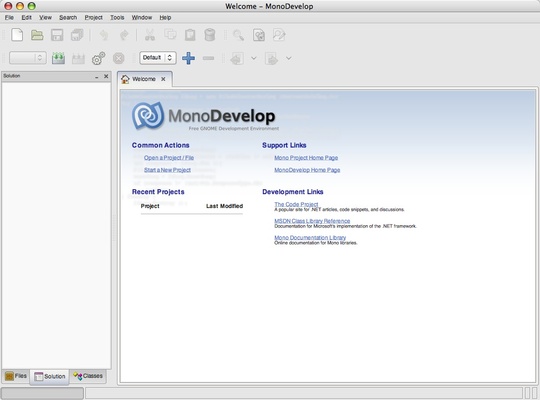
Task: Click the Save floppy disk icon
Action: click(x=57, y=35)
